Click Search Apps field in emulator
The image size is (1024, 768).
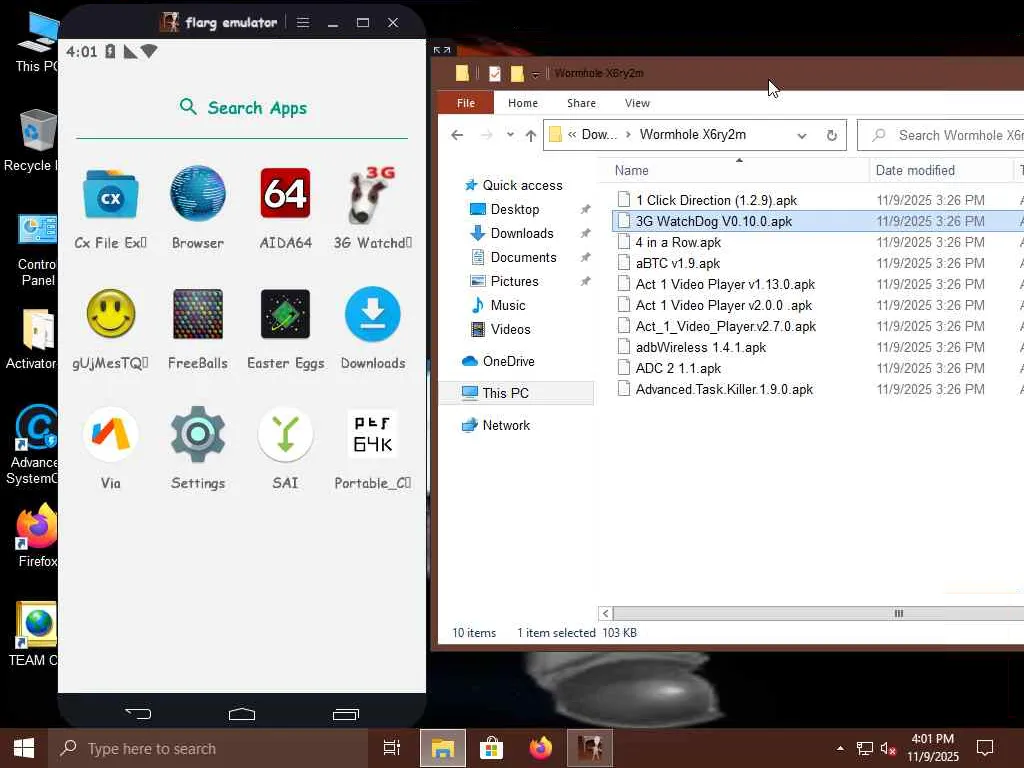coord(243,108)
